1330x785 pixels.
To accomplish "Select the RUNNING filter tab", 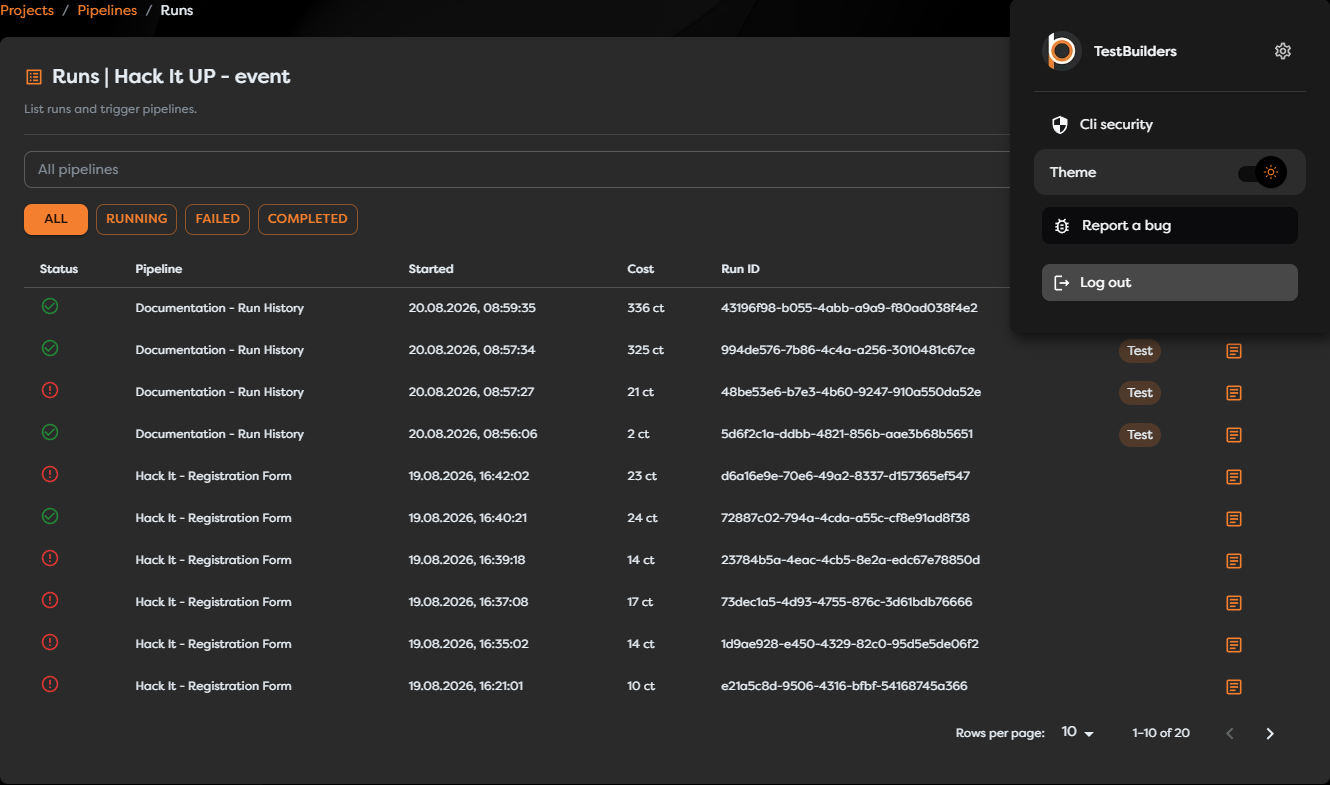I will tap(137, 219).
